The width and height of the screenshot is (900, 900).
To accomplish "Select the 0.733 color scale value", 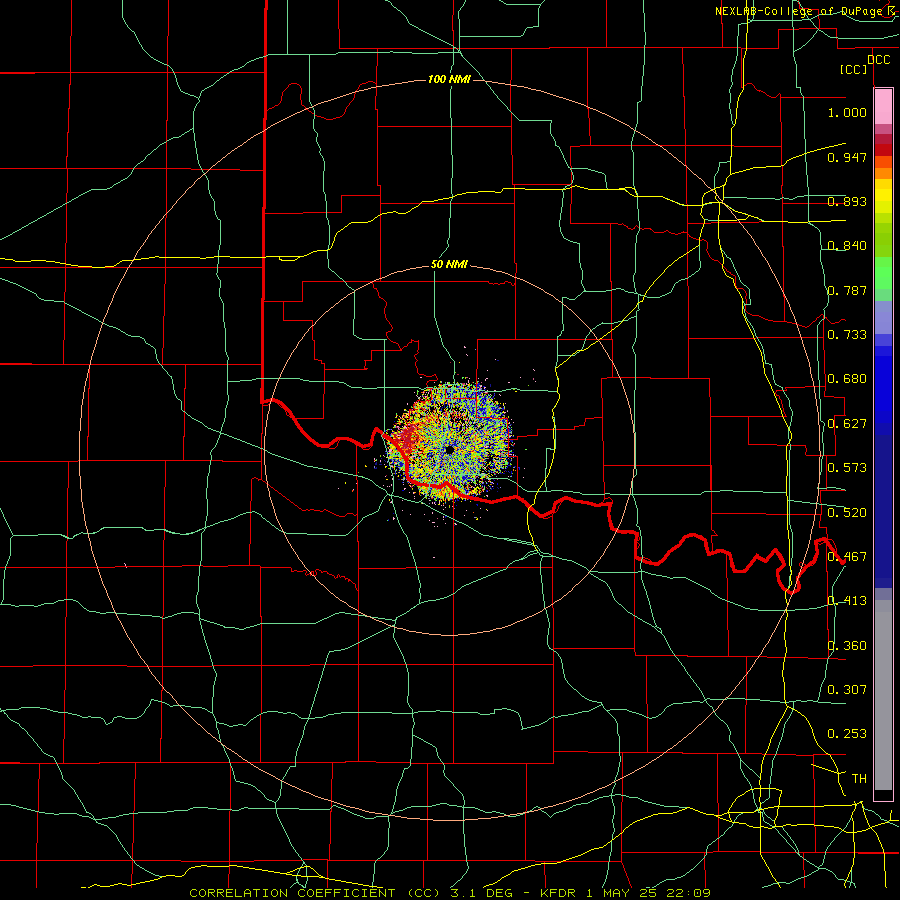I will pyautogui.click(x=847, y=335).
